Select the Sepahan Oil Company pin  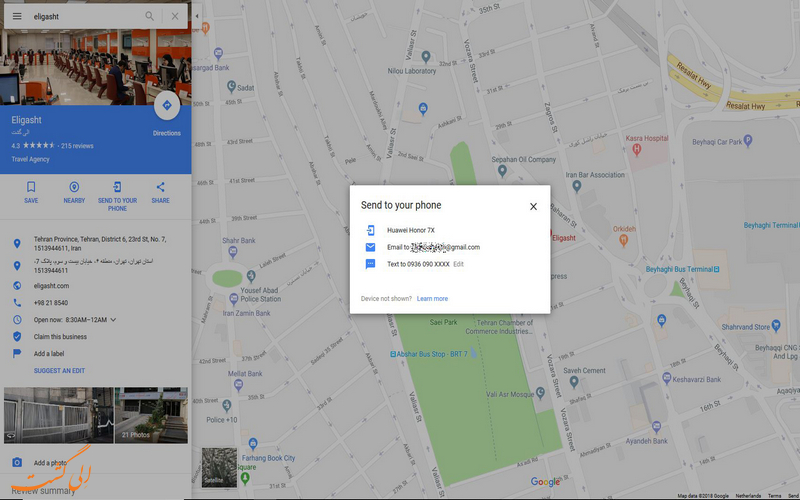click(502, 170)
